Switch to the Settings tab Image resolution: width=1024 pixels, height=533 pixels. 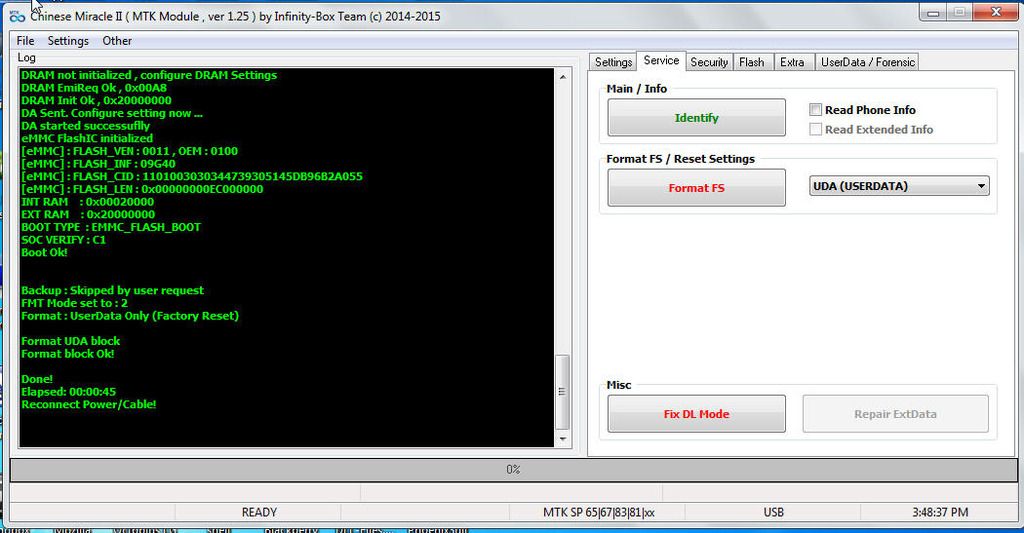pyautogui.click(x=613, y=62)
